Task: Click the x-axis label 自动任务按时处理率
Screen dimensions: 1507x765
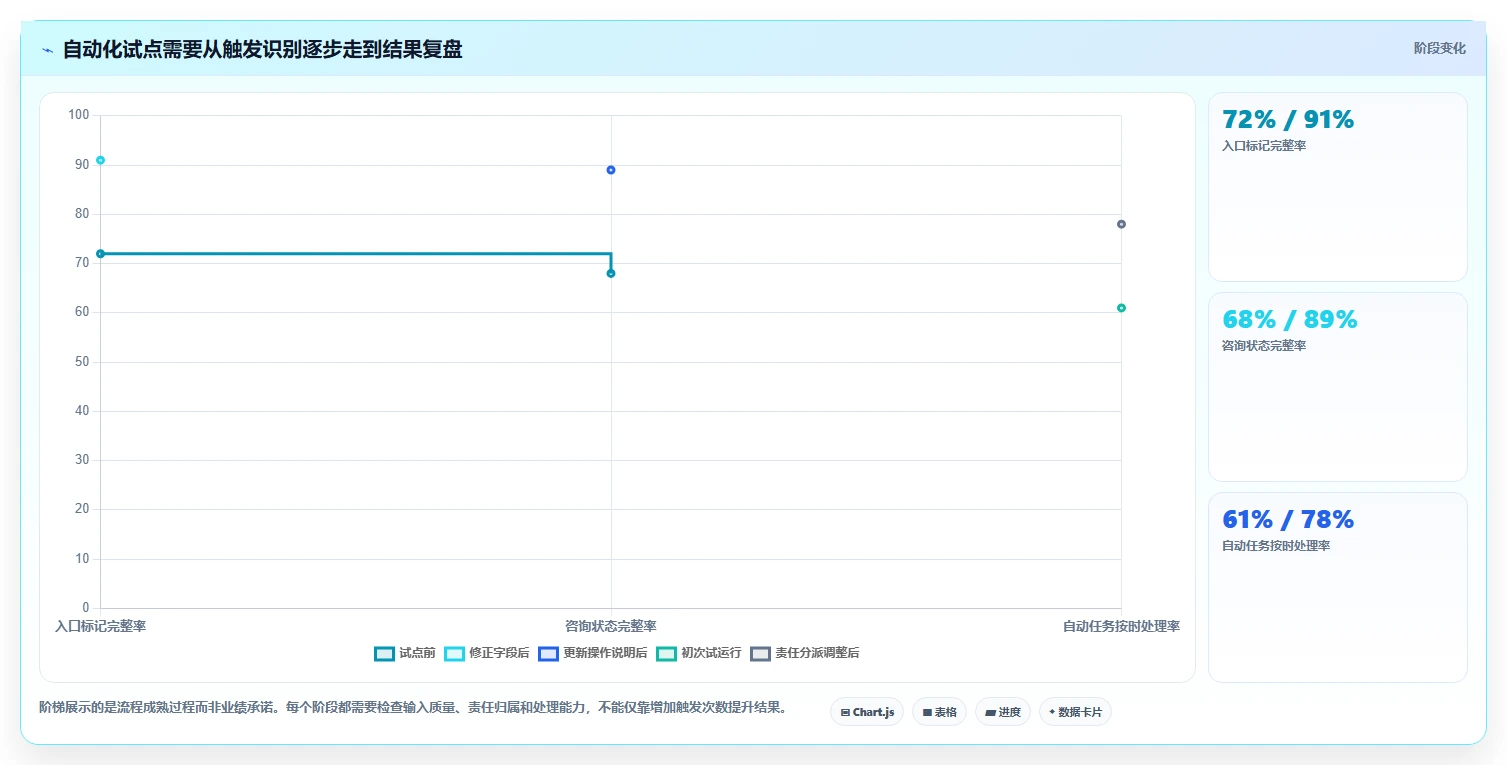Action: tap(1121, 626)
